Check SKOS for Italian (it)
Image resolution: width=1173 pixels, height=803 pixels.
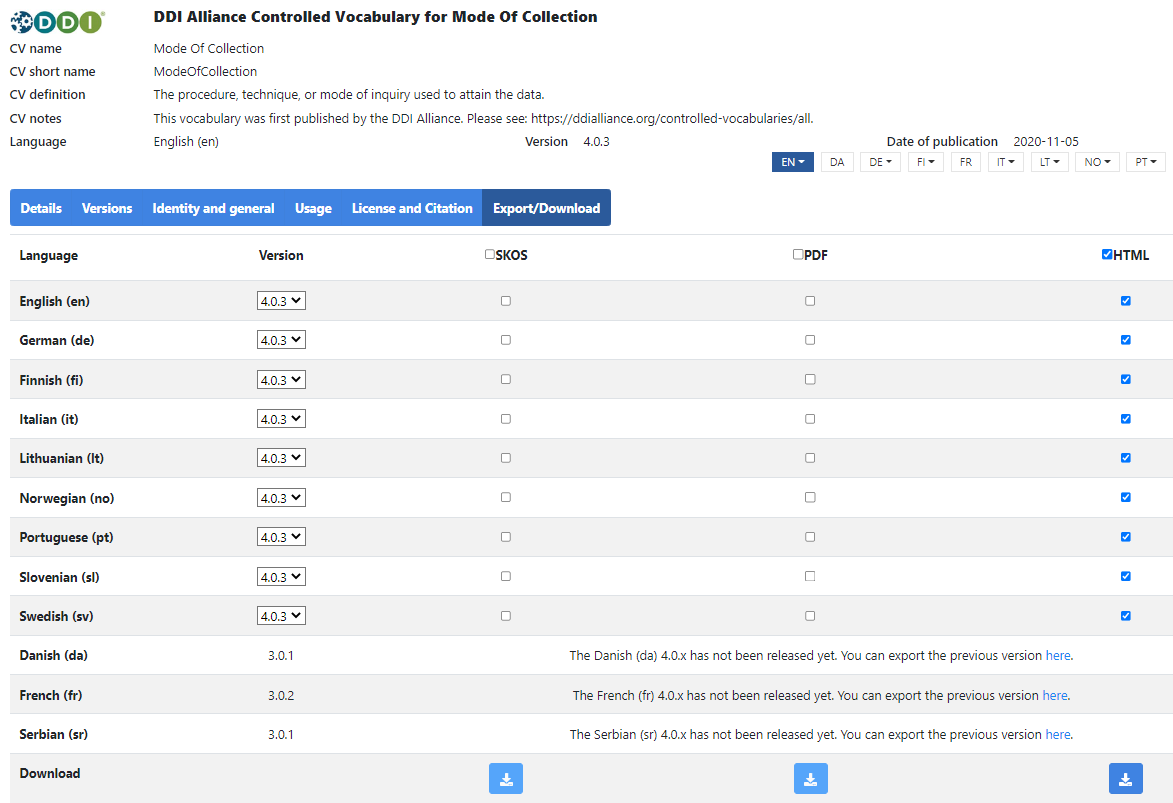point(506,419)
